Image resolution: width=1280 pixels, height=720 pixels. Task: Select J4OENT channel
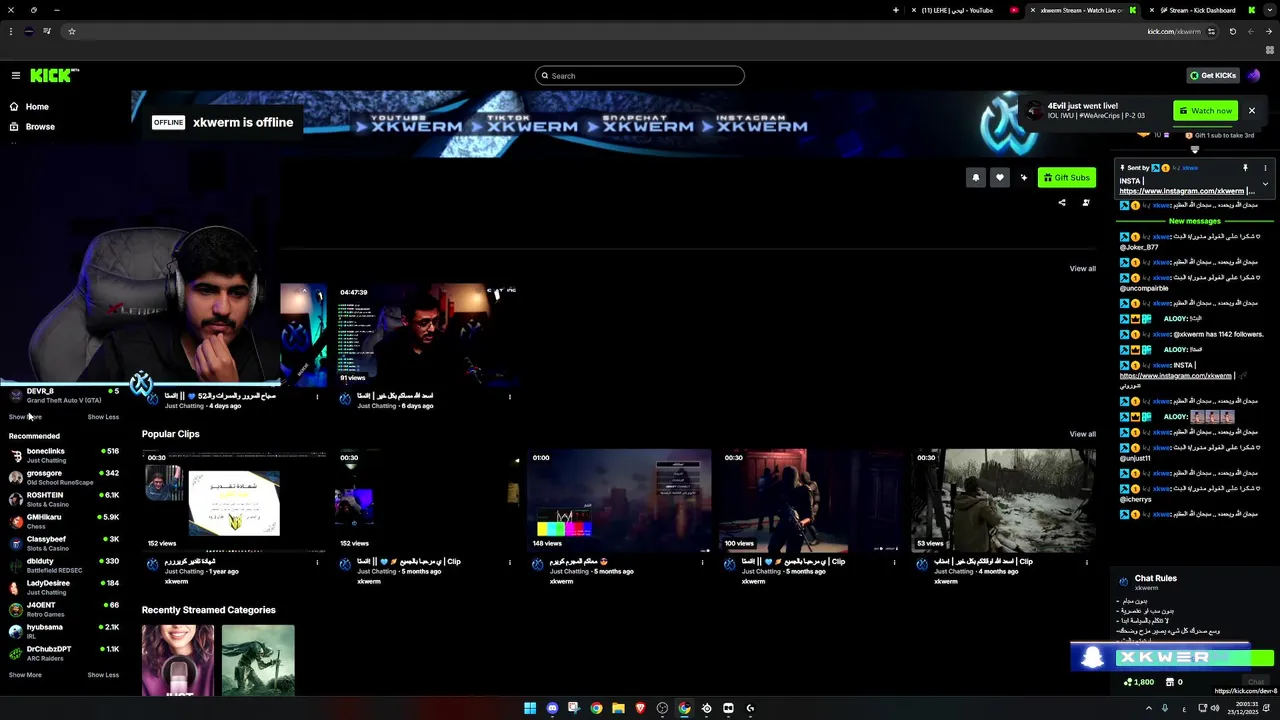tap(64, 609)
